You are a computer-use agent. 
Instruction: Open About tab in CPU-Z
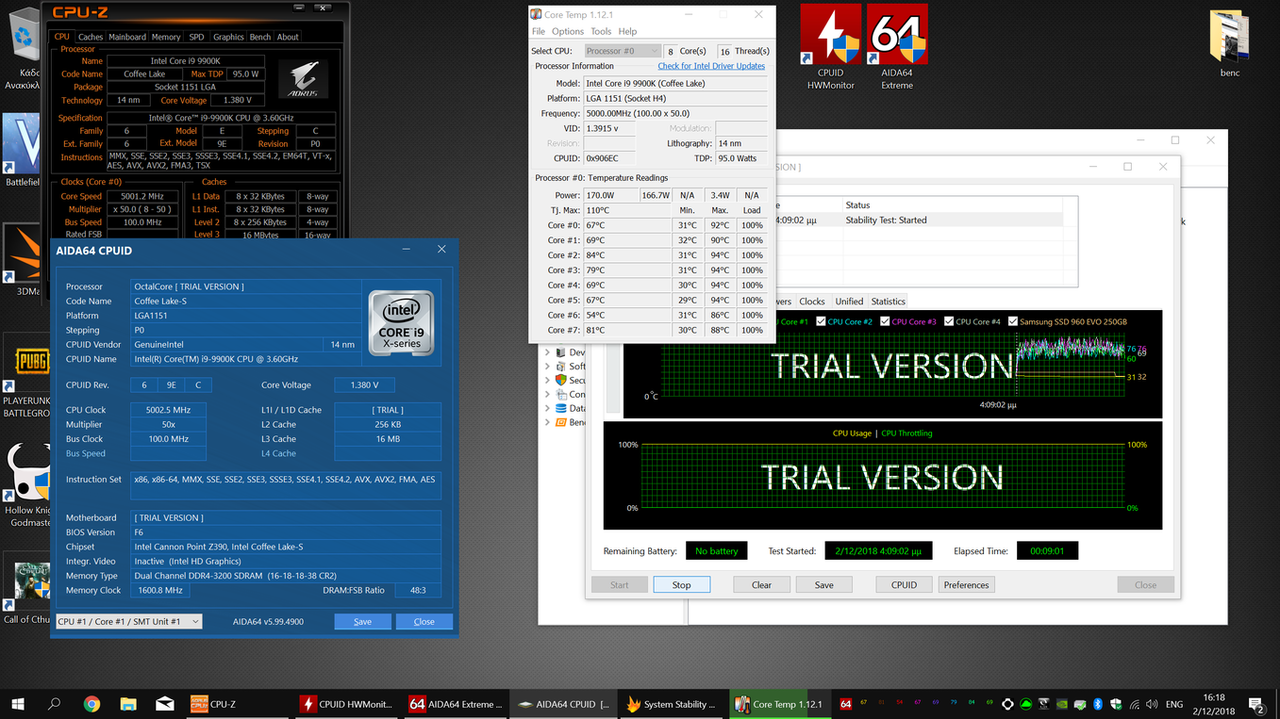288,37
